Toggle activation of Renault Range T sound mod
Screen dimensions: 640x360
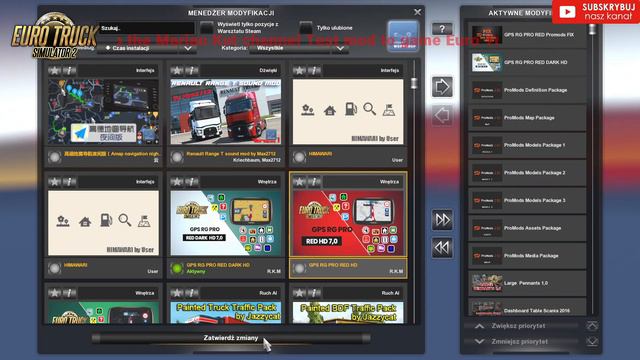177,157
